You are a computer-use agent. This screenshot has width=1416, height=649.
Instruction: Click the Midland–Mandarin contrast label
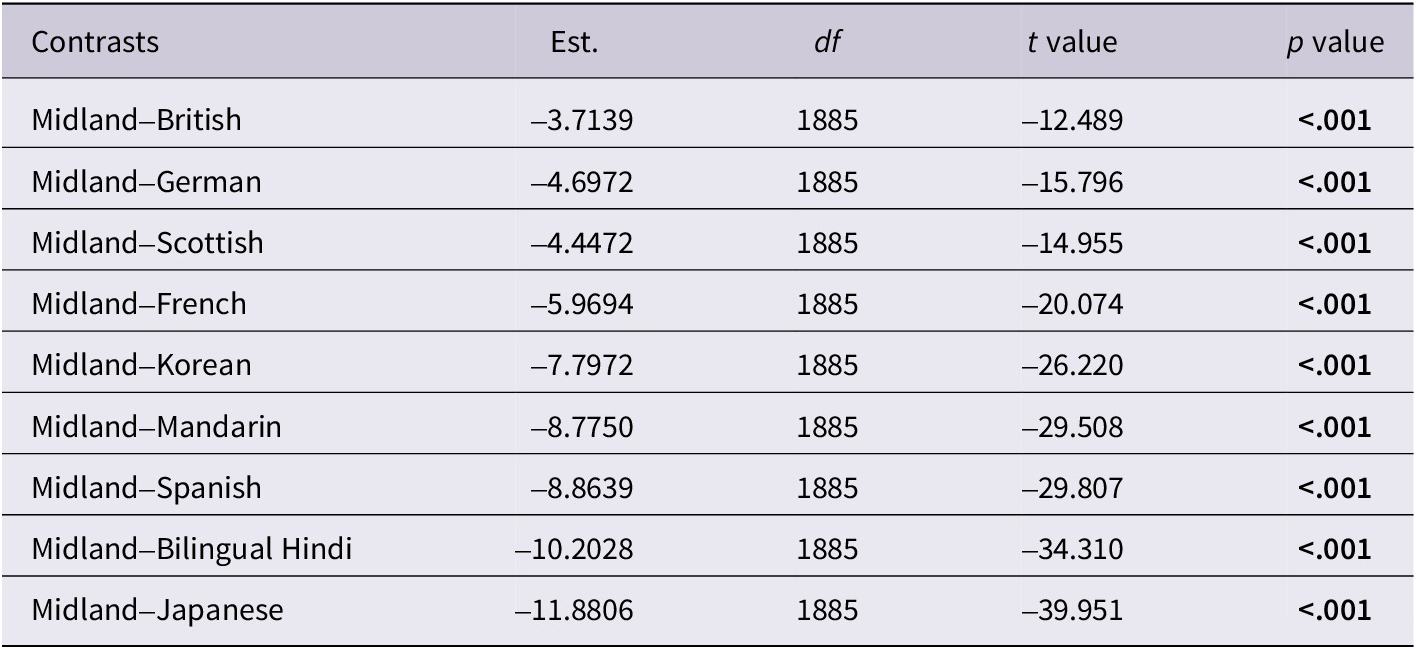click(157, 427)
